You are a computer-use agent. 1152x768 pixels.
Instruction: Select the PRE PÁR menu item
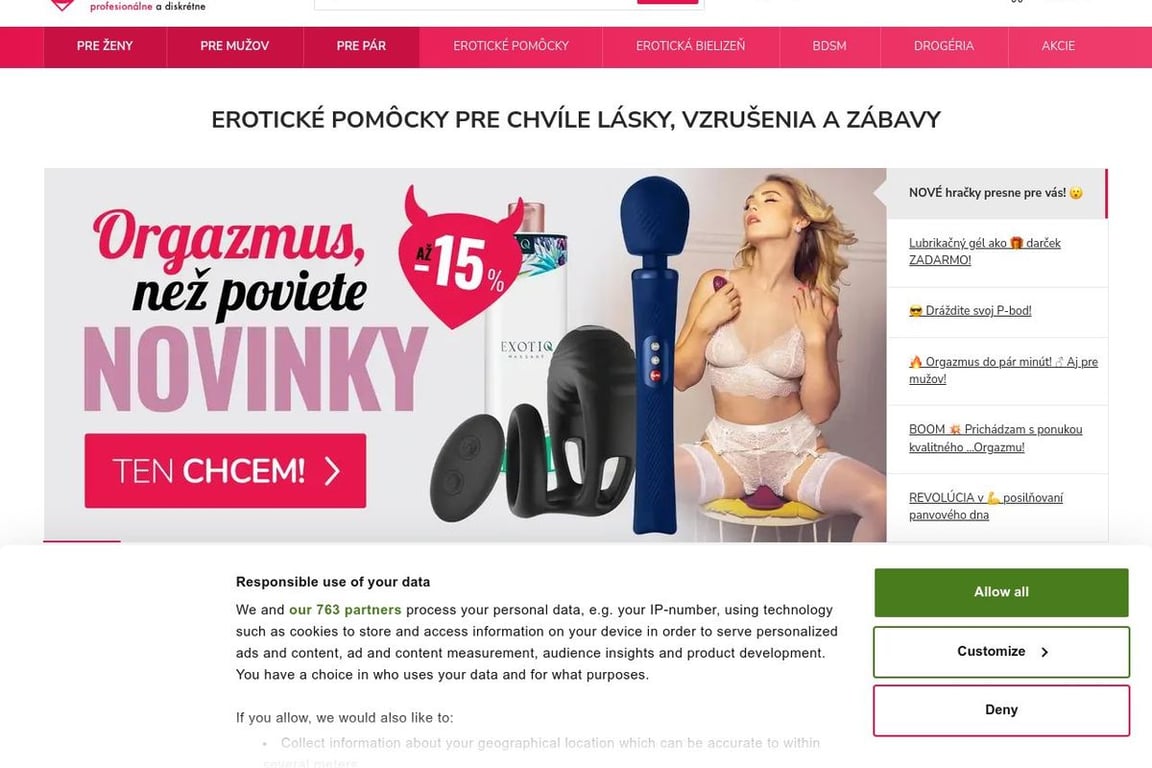pyautogui.click(x=361, y=46)
